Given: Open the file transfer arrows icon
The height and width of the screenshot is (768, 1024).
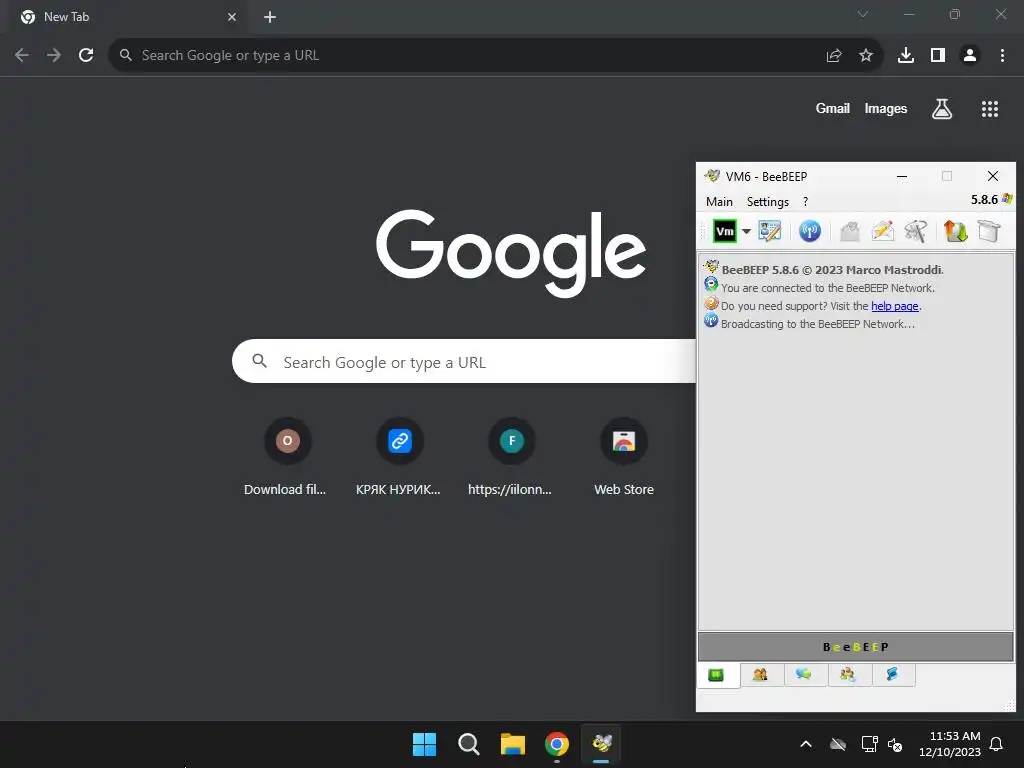Looking at the screenshot, I should (955, 231).
